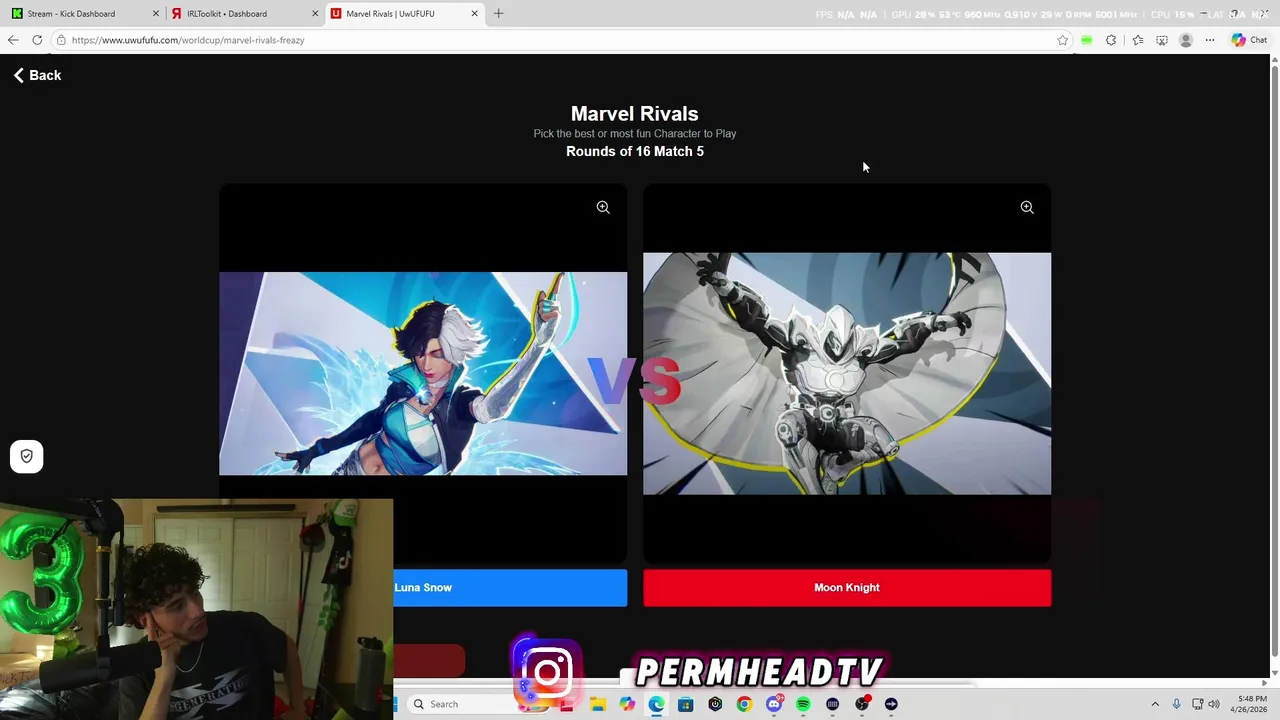Open the green extension icon in toolbar
The height and width of the screenshot is (720, 1280).
(x=1086, y=40)
